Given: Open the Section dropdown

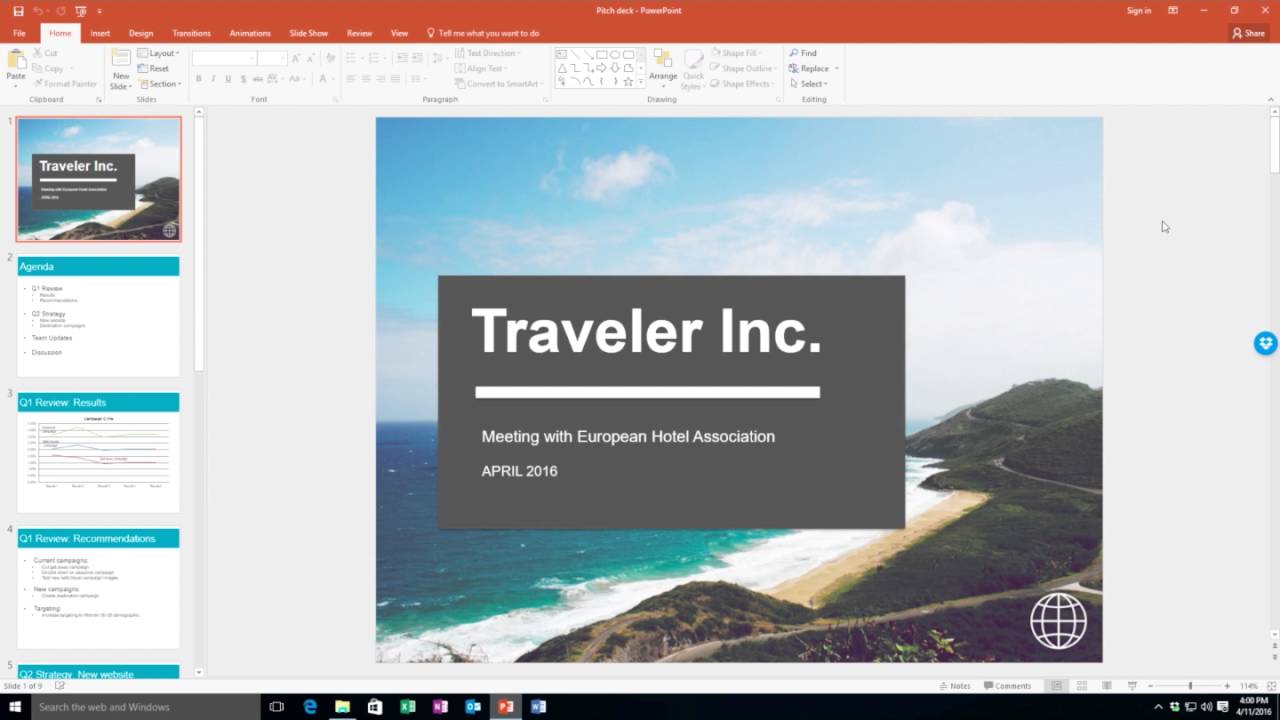Looking at the screenshot, I should pos(160,84).
